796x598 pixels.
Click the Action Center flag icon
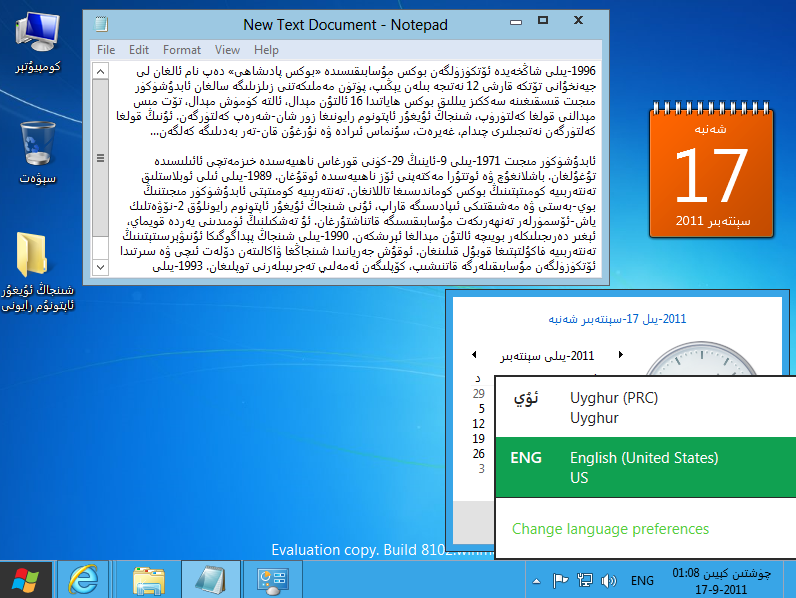click(x=560, y=580)
